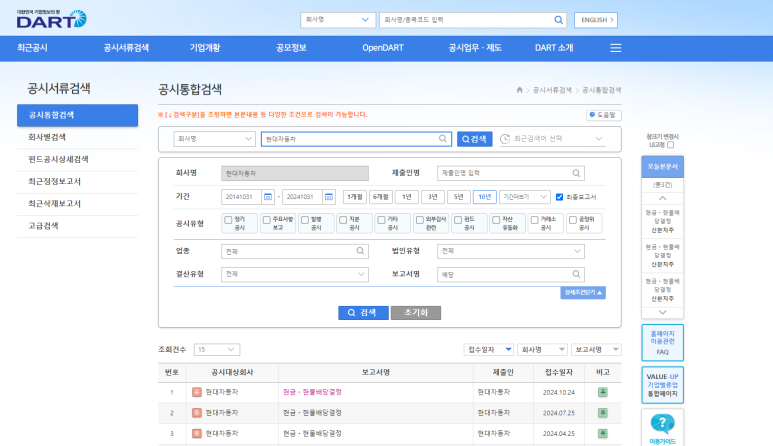The image size is (773, 446).
Task: Click the clock icon beside 최근검색어 선택
Action: 505,139
